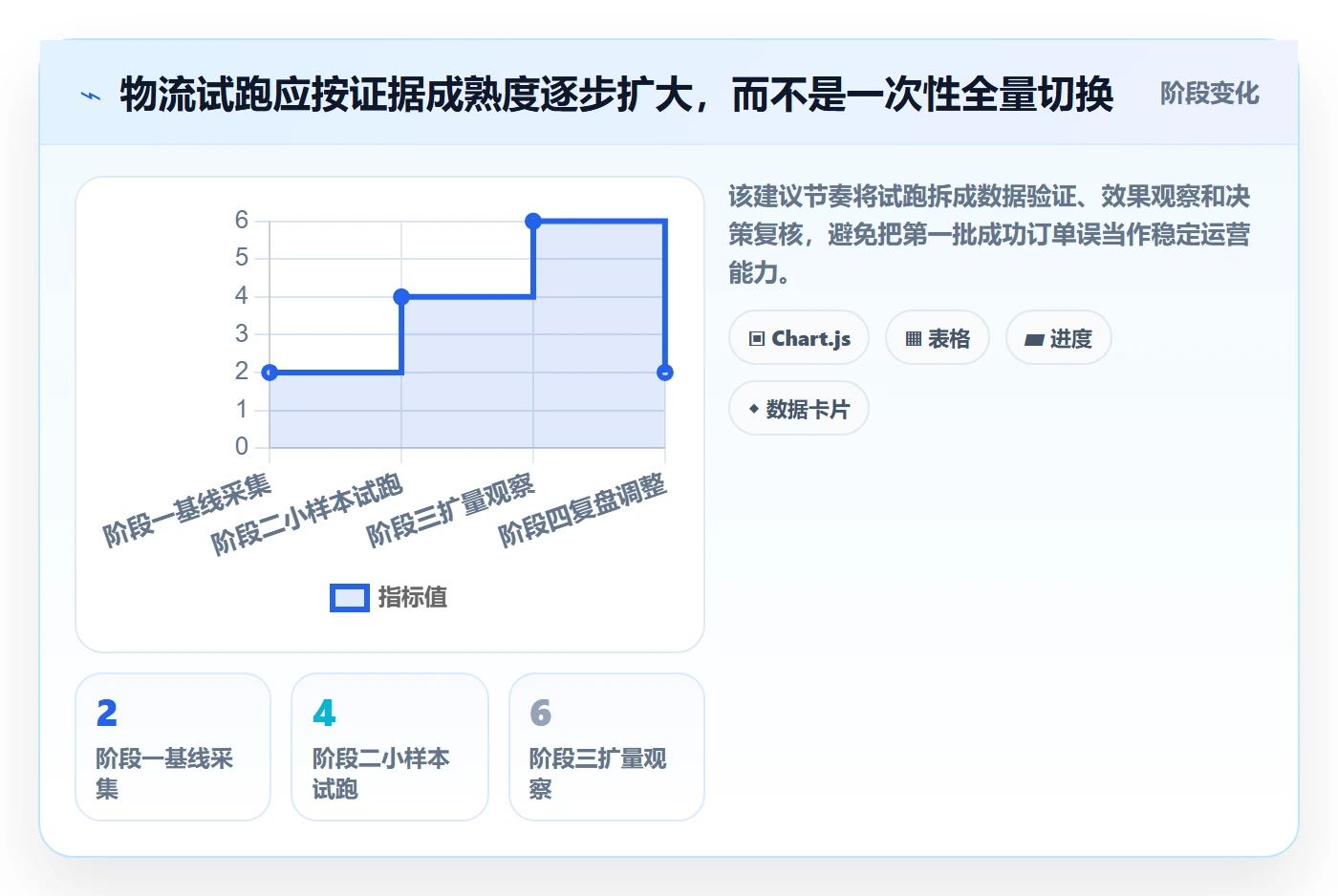Click the y-axis tick label 5
1338x896 pixels.
pos(242,258)
